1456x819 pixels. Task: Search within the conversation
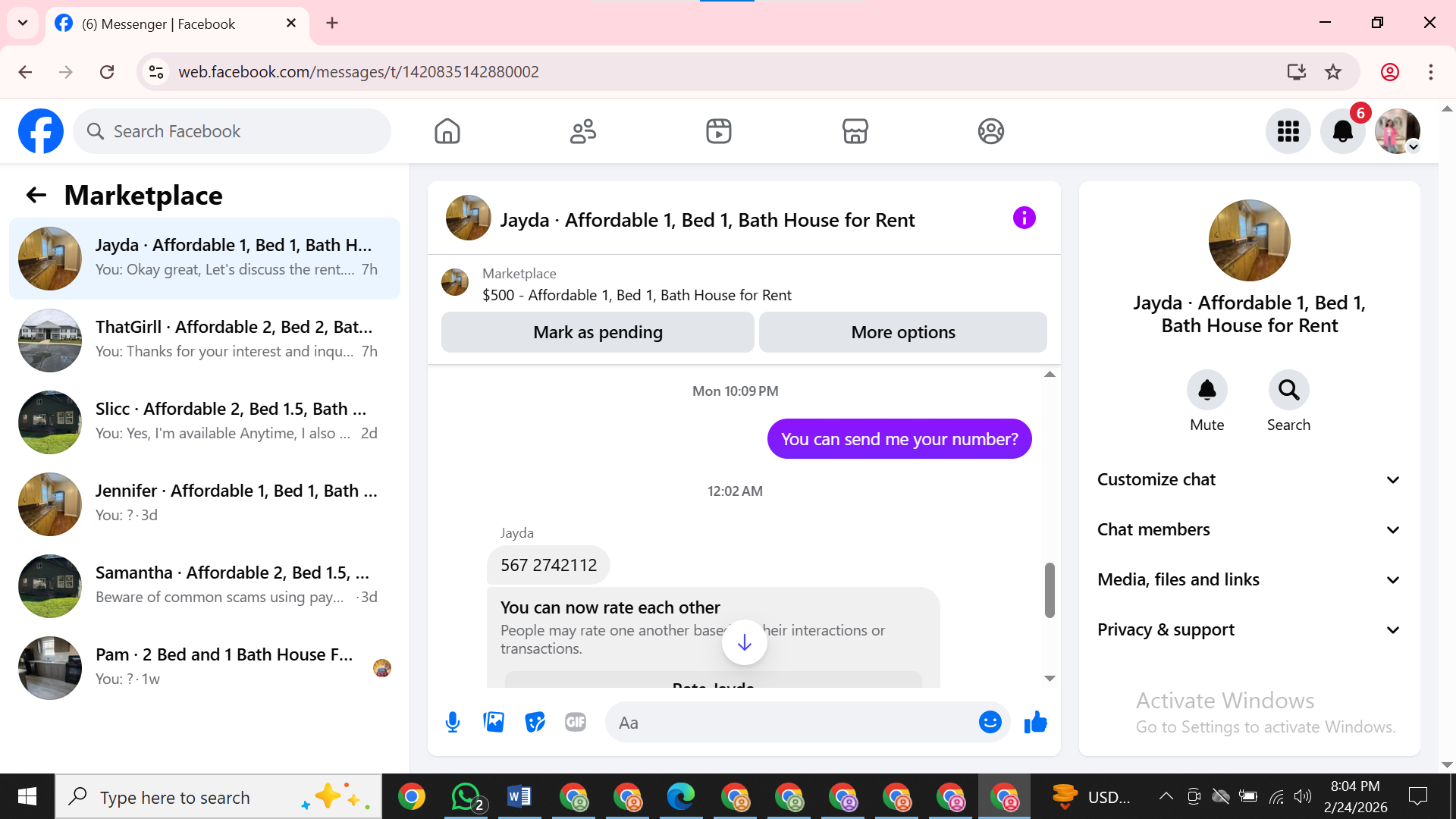click(x=1288, y=391)
